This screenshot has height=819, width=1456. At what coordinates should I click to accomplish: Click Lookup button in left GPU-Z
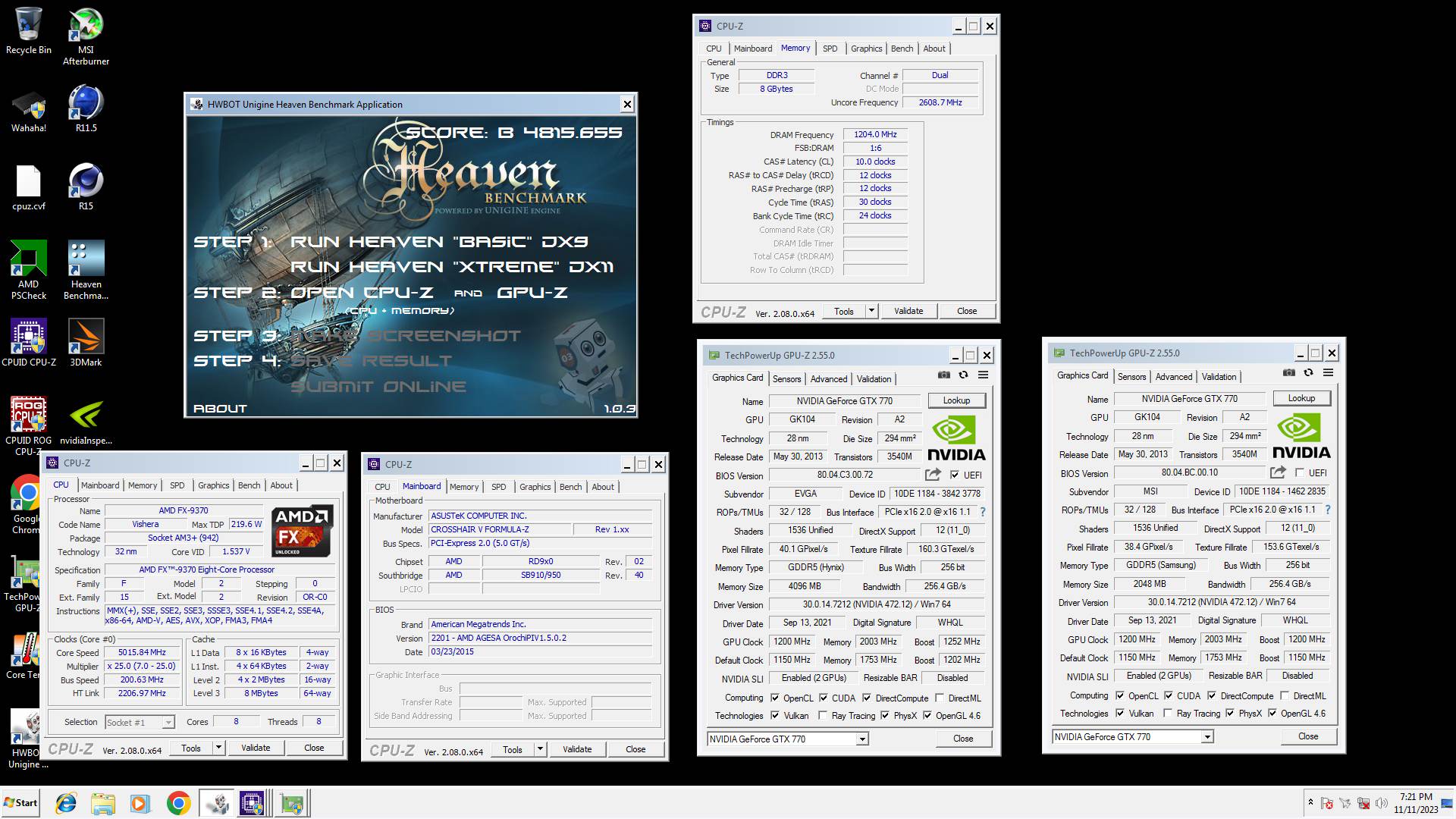956,400
